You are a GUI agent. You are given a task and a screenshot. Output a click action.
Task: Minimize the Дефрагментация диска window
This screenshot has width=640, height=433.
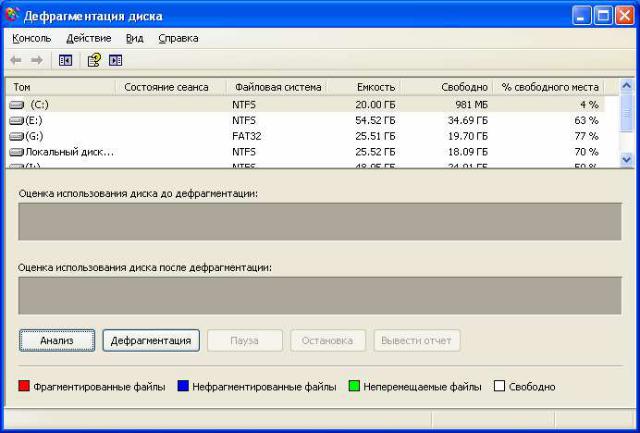pos(581,16)
